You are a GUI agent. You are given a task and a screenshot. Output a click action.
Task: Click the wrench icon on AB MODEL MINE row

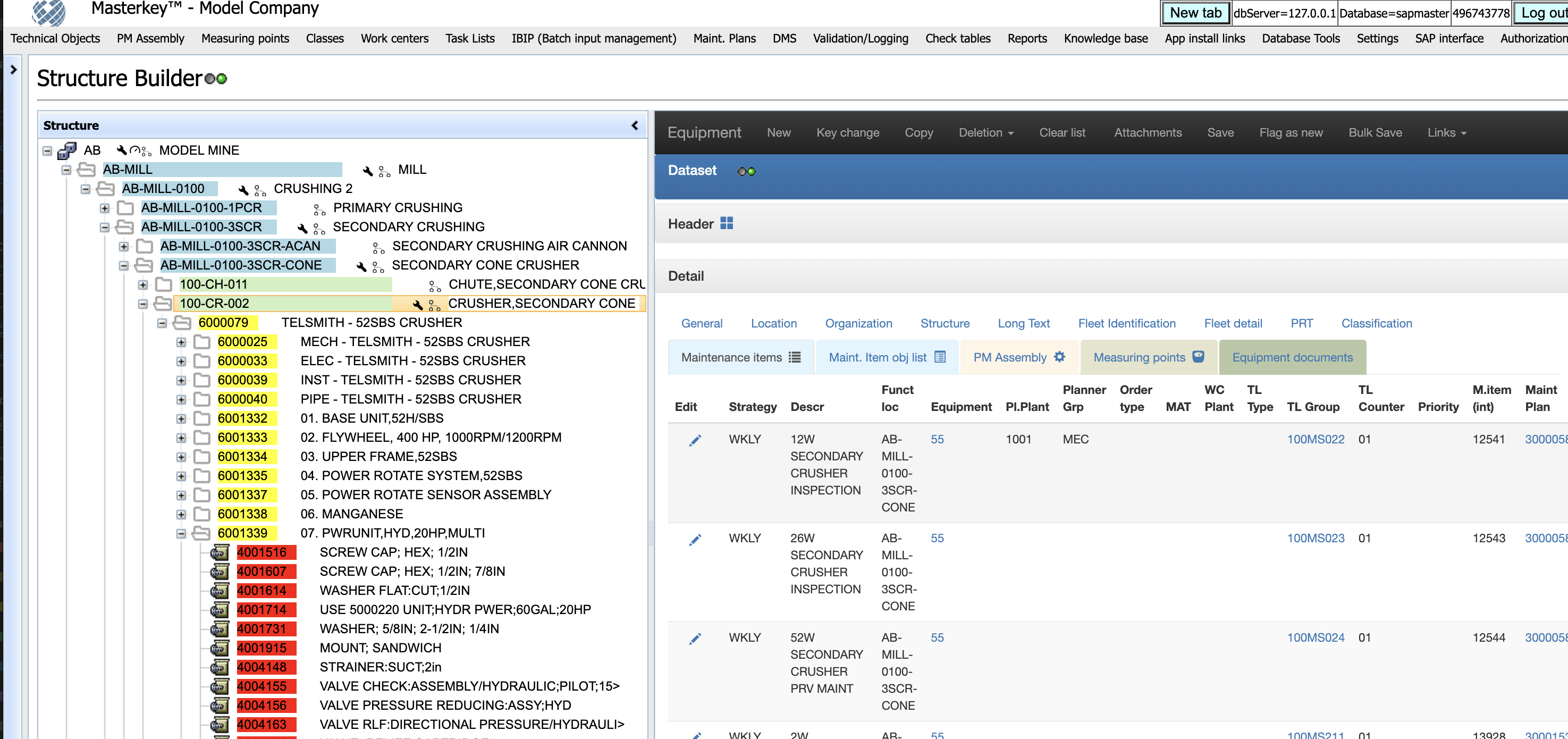pos(122,150)
